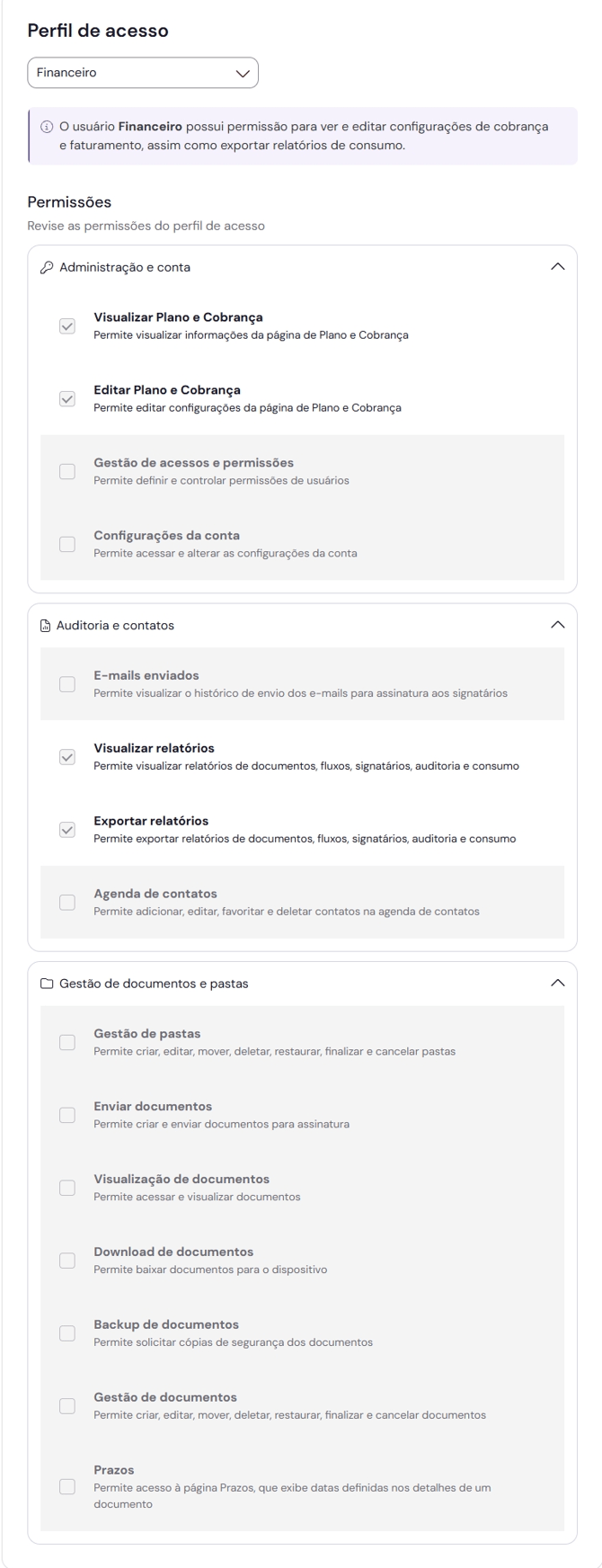Screen dimensions: 602x1568
Task: Check the E-mails enviados permission
Action: click(x=67, y=684)
